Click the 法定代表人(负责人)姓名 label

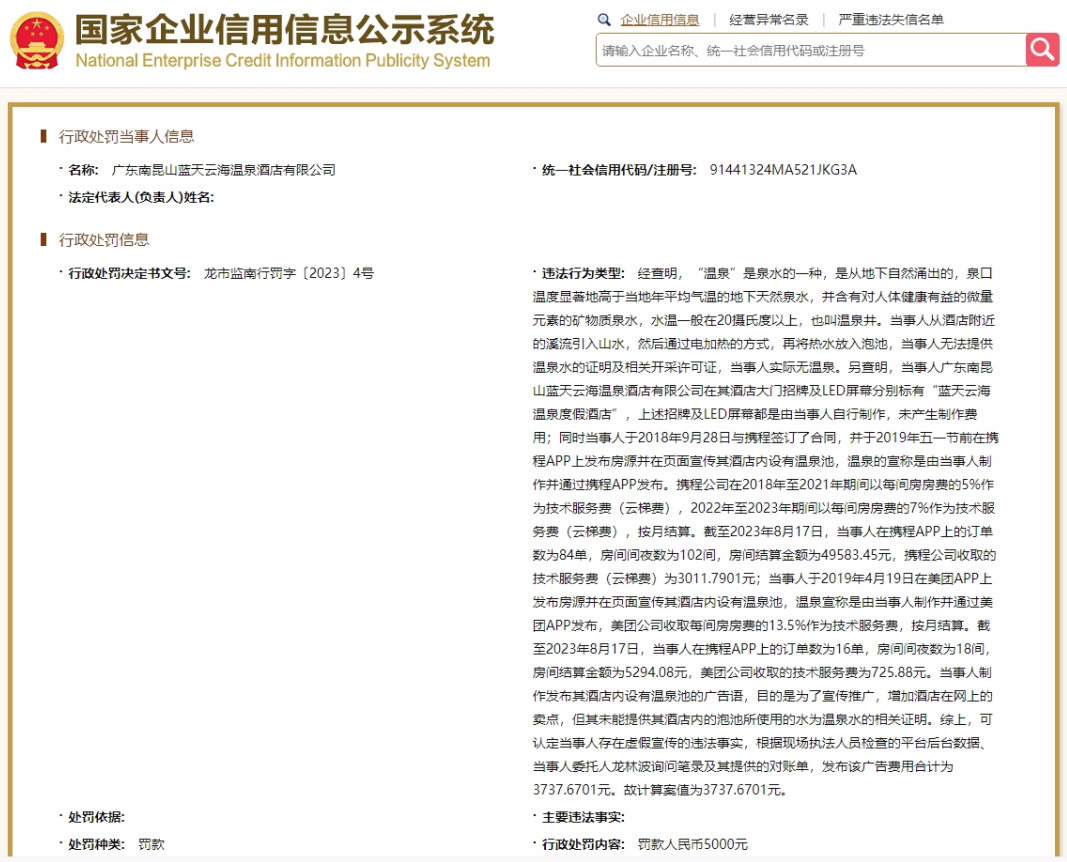[x=141, y=197]
